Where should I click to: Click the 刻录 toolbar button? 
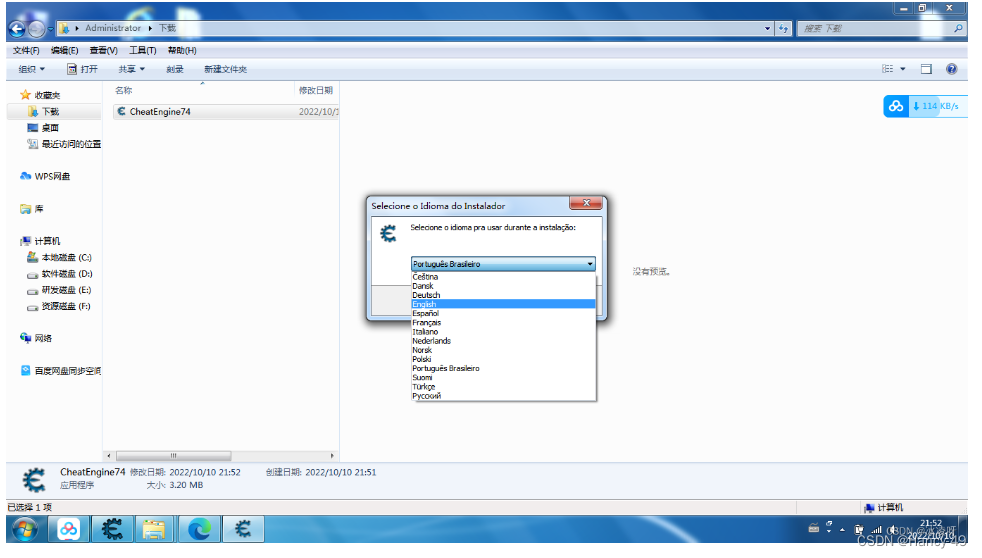[175, 69]
